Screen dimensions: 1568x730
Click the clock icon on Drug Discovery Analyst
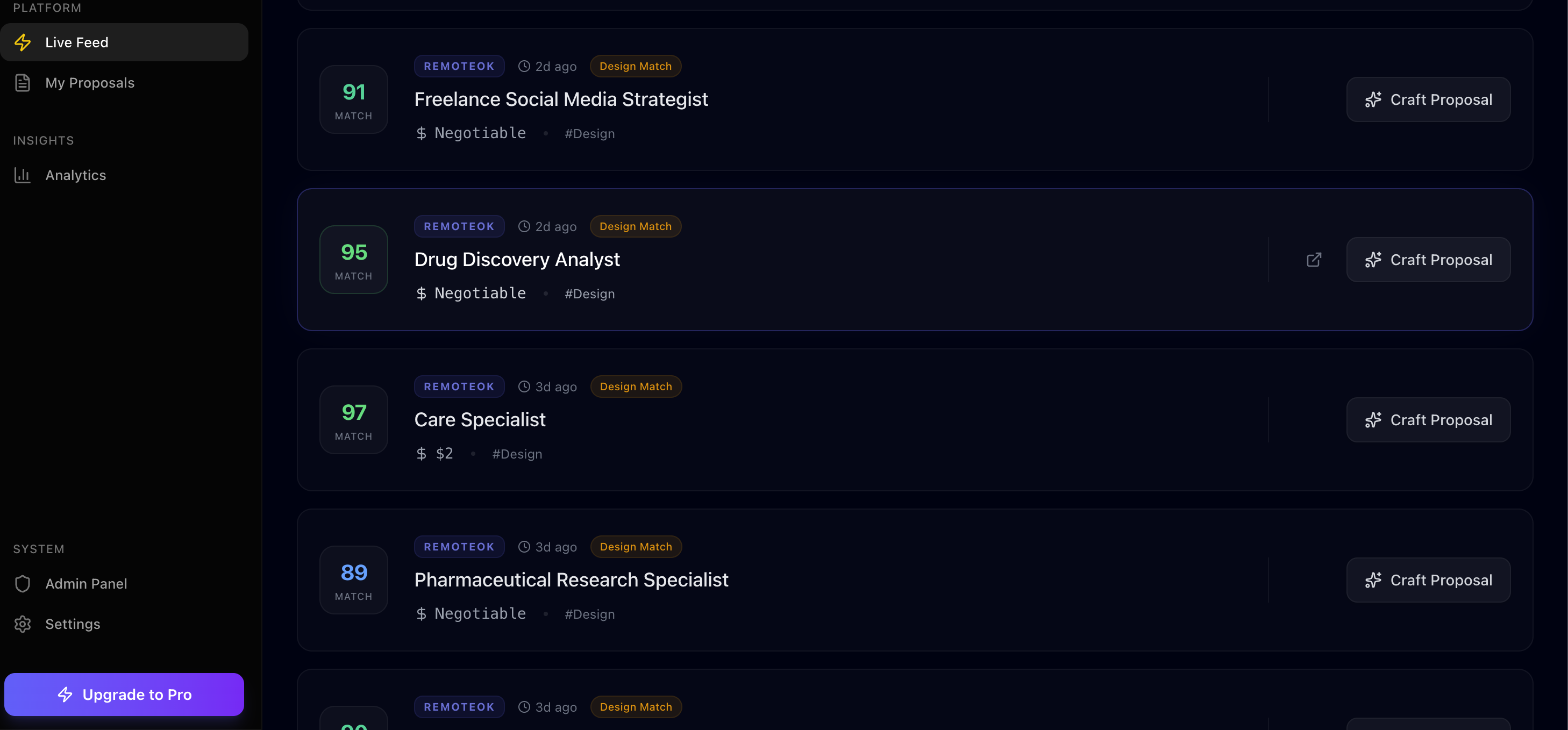[524, 226]
